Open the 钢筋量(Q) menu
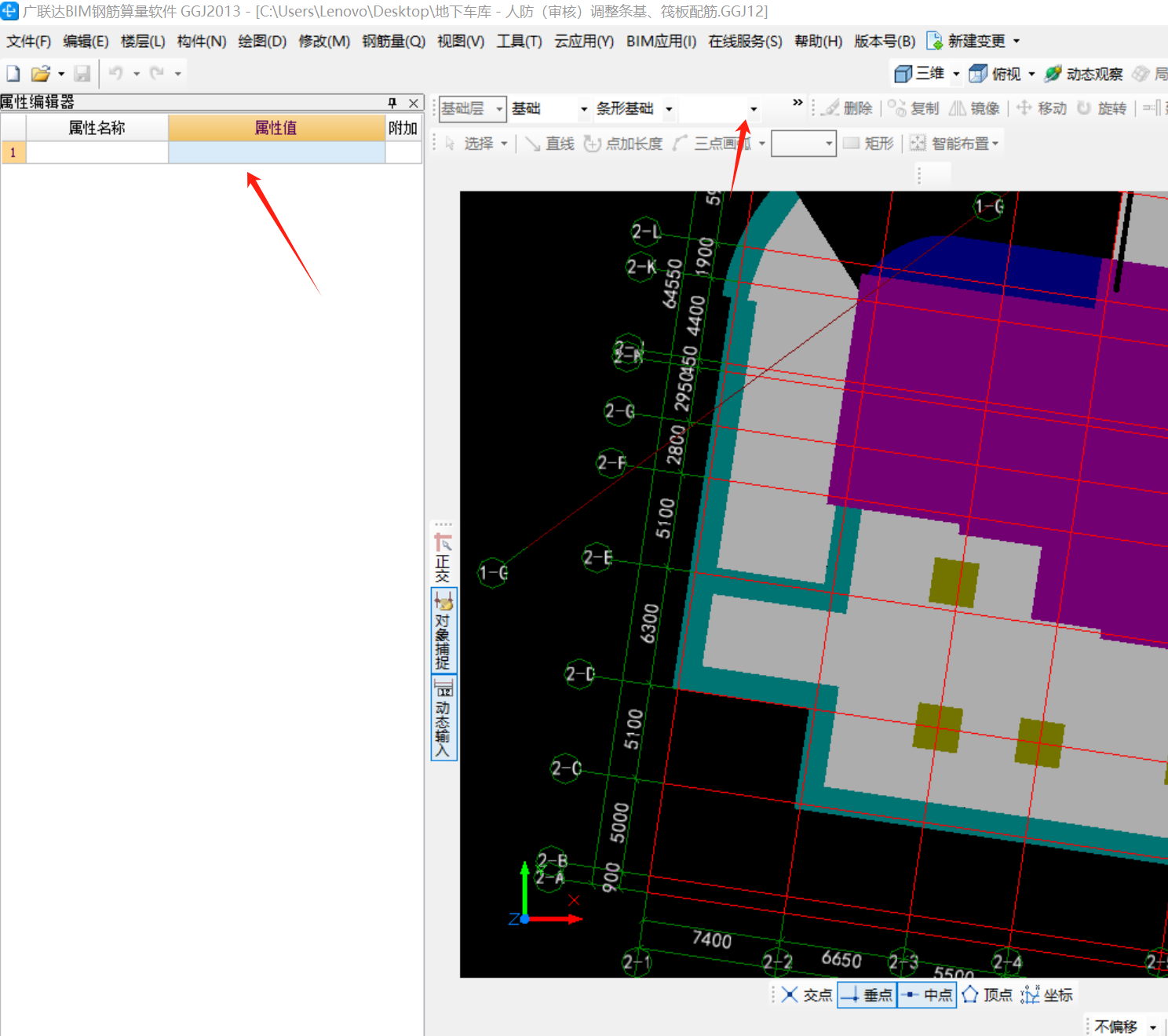Screen dimensions: 1168x1036 tap(393, 42)
